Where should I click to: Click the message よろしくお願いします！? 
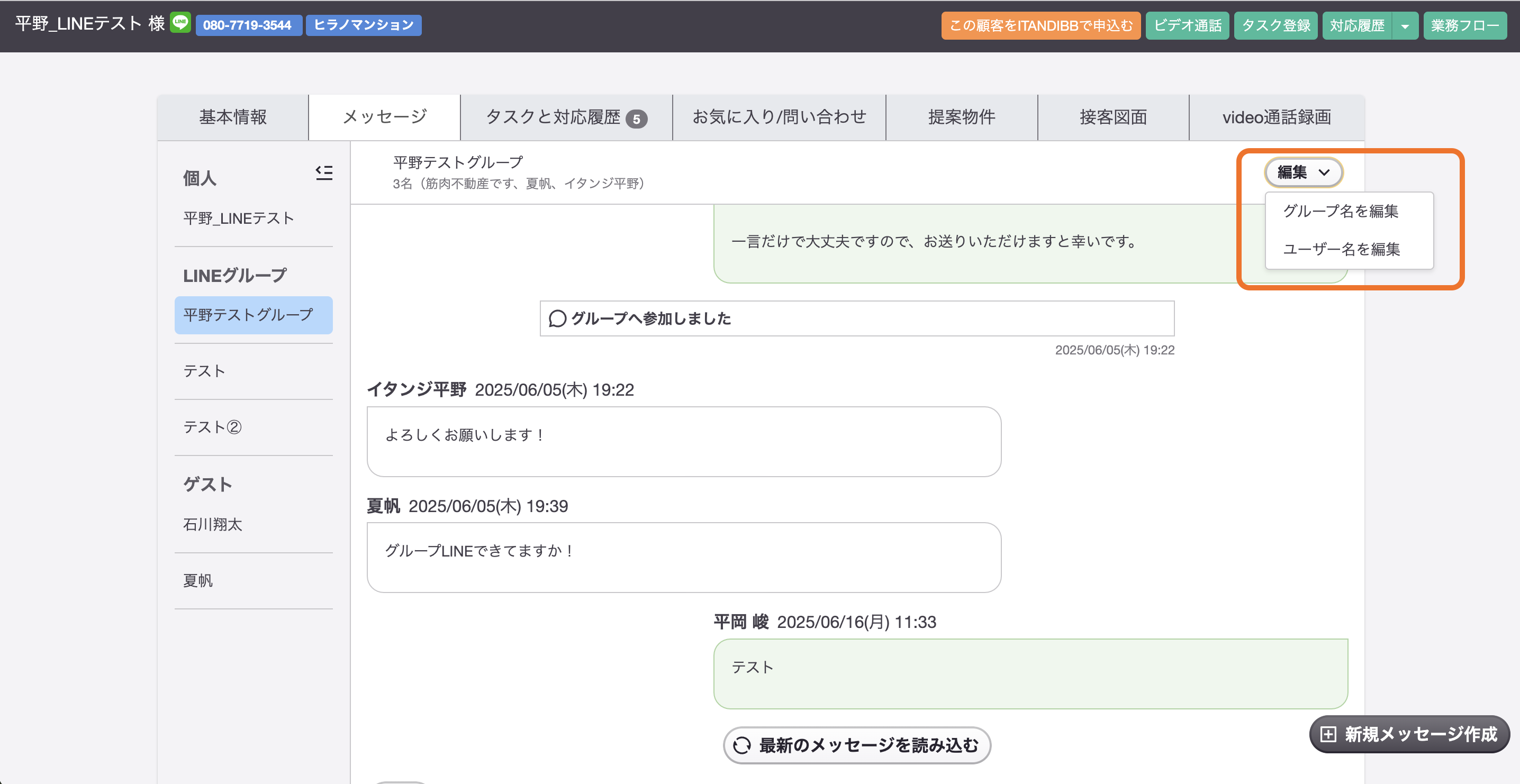tap(684, 441)
